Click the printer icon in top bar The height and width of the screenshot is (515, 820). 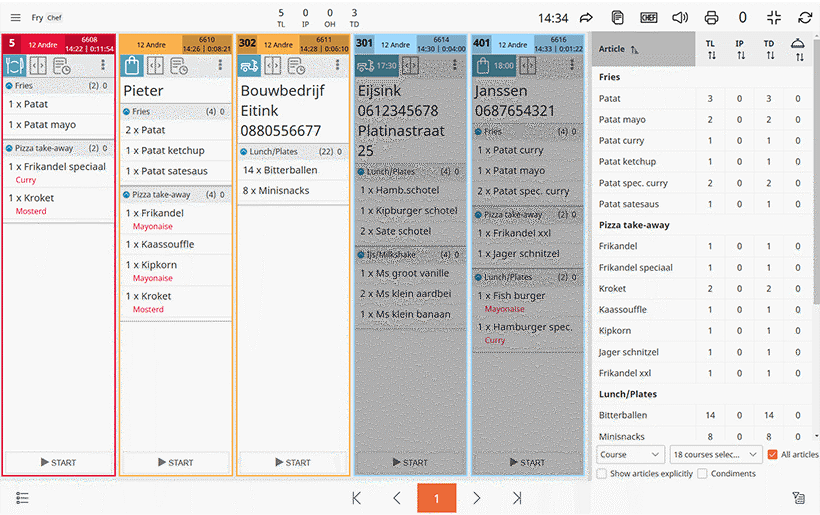point(711,17)
